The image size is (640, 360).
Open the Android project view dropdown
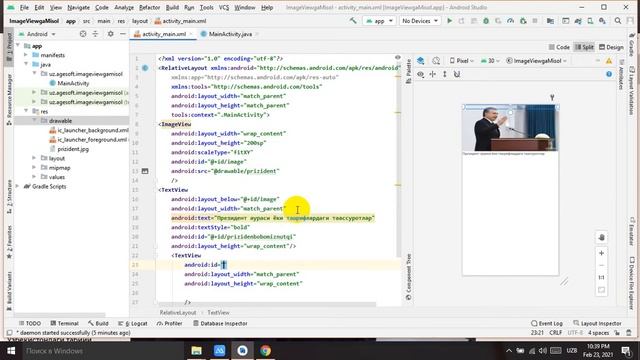[x=37, y=34]
